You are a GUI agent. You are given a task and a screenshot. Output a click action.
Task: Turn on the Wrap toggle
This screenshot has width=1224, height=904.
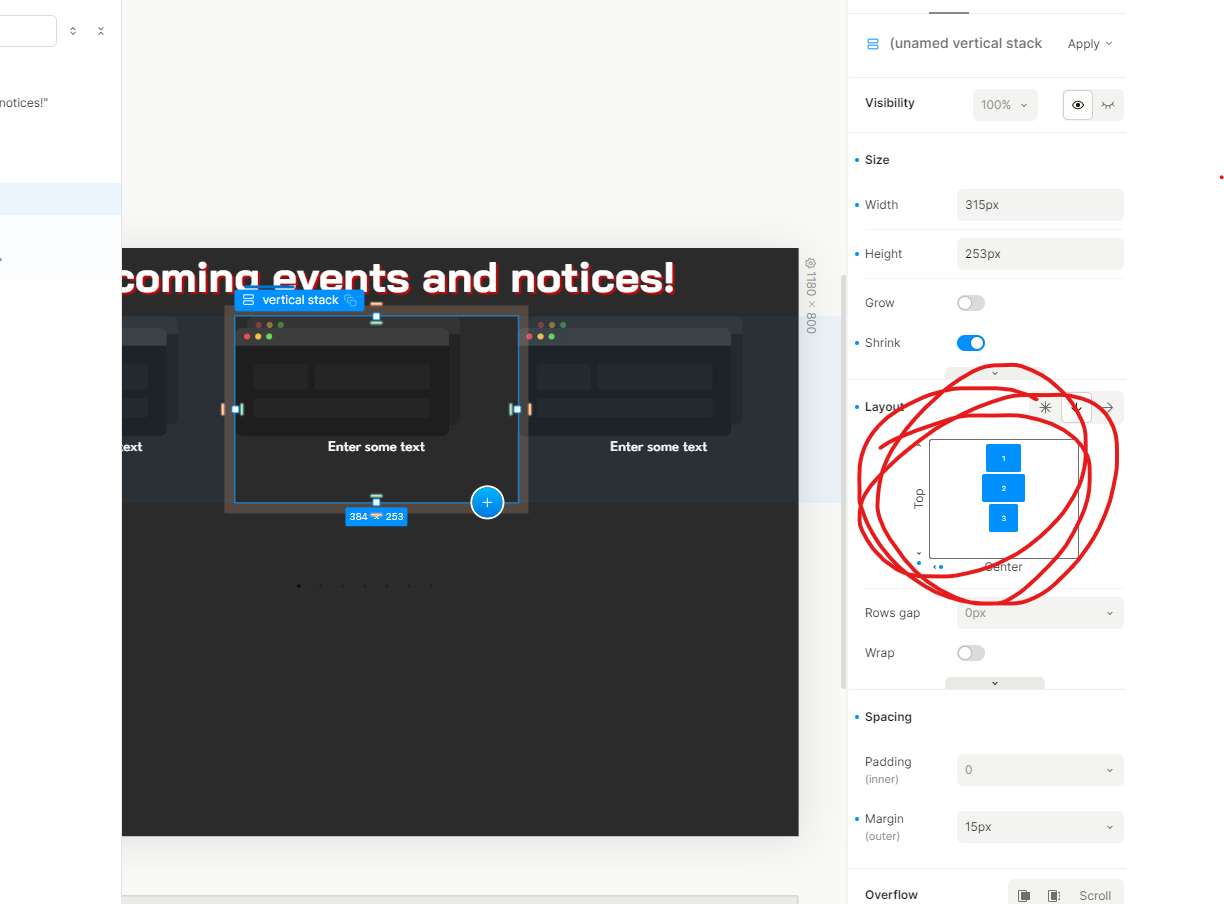pyautogui.click(x=970, y=653)
